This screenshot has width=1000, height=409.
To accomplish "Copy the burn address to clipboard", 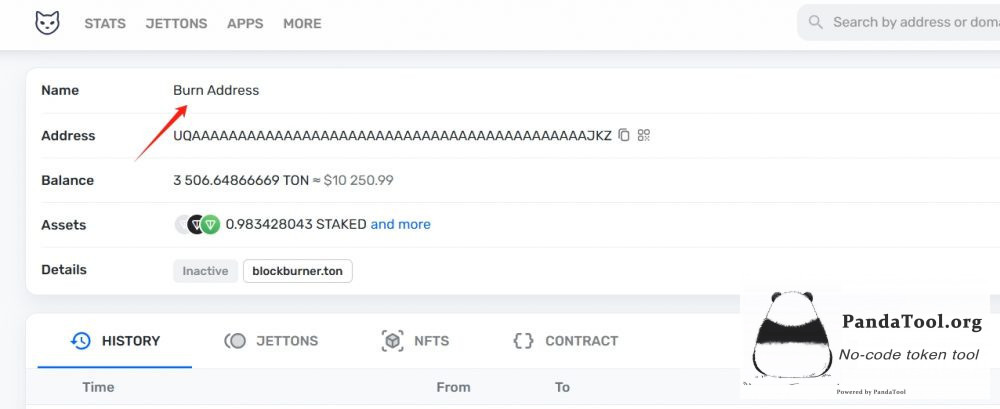I will [624, 135].
